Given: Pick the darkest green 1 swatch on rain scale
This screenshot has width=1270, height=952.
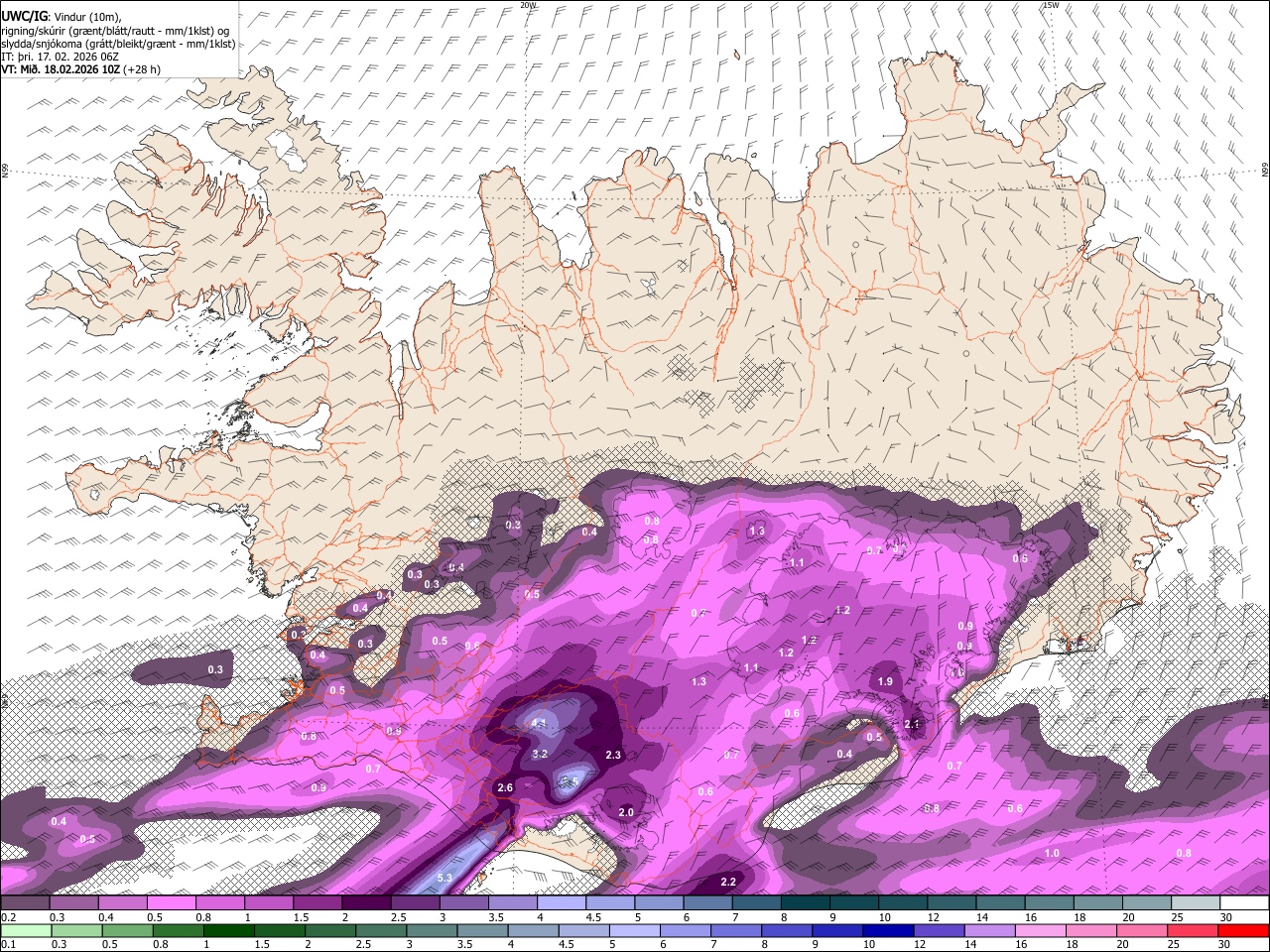Looking at the screenshot, I should pos(228,931).
